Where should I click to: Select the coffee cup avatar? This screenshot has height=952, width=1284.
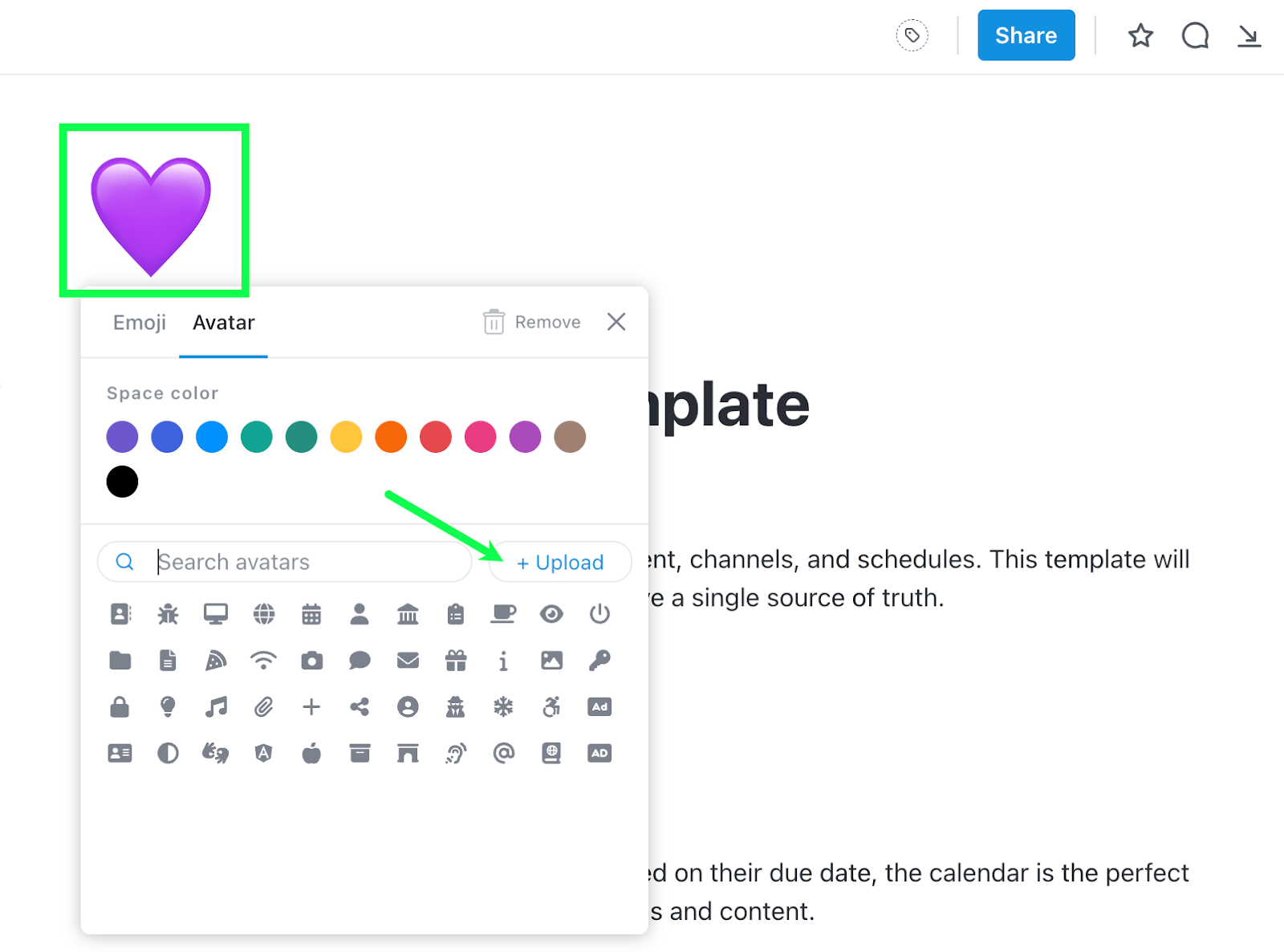pos(504,614)
